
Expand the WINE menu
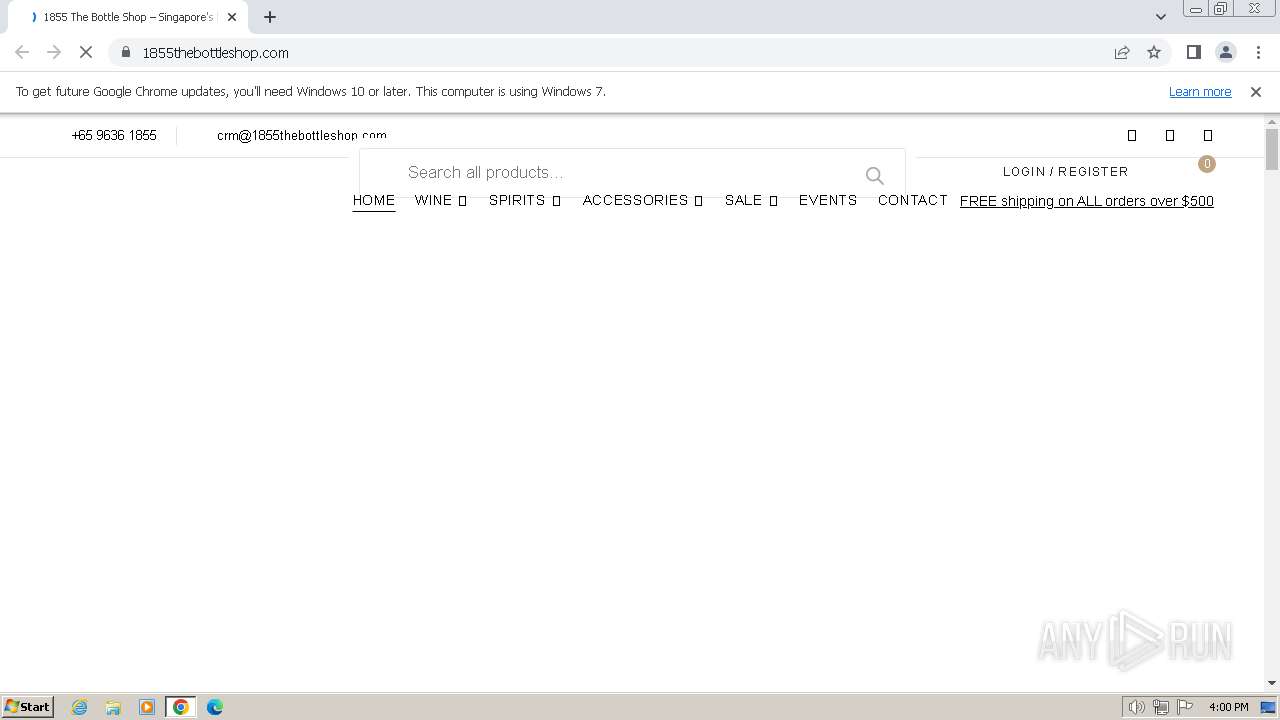click(x=441, y=200)
